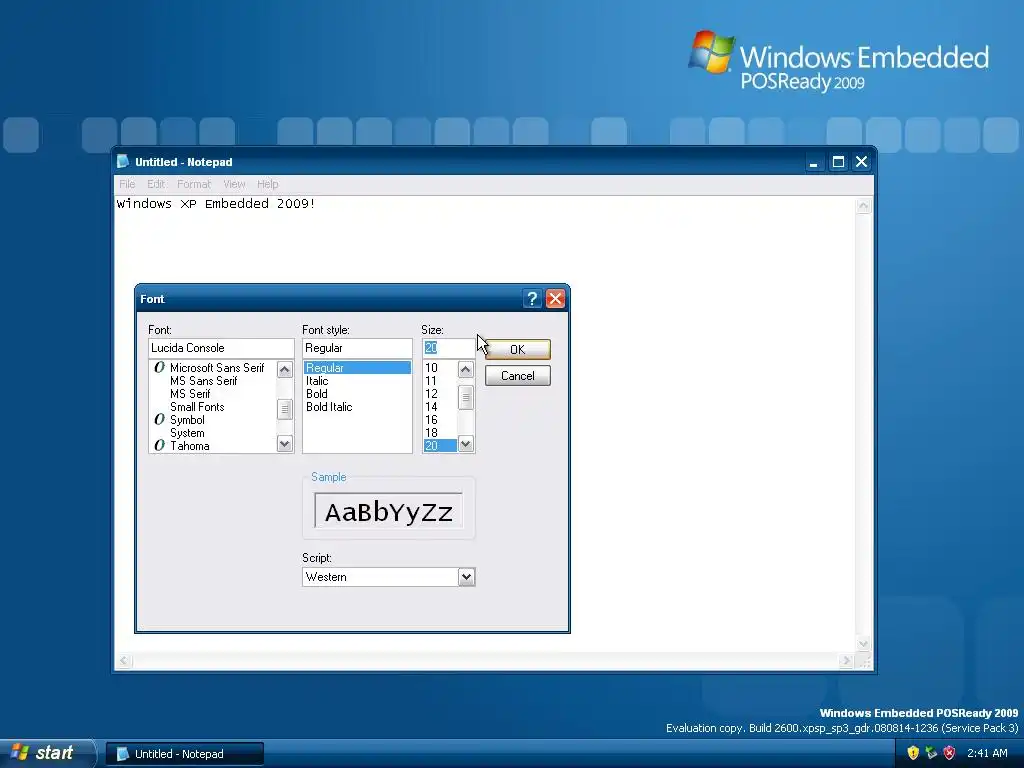Click the red security alert tray icon

(x=950, y=753)
